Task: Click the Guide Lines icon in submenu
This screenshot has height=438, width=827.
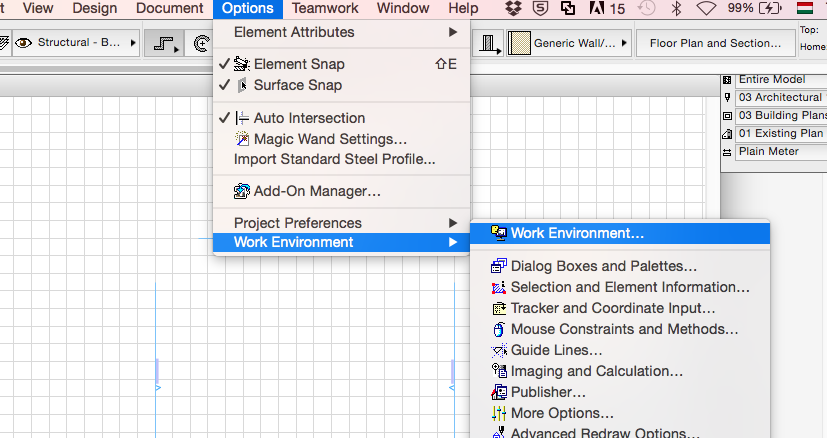Action: (x=499, y=350)
